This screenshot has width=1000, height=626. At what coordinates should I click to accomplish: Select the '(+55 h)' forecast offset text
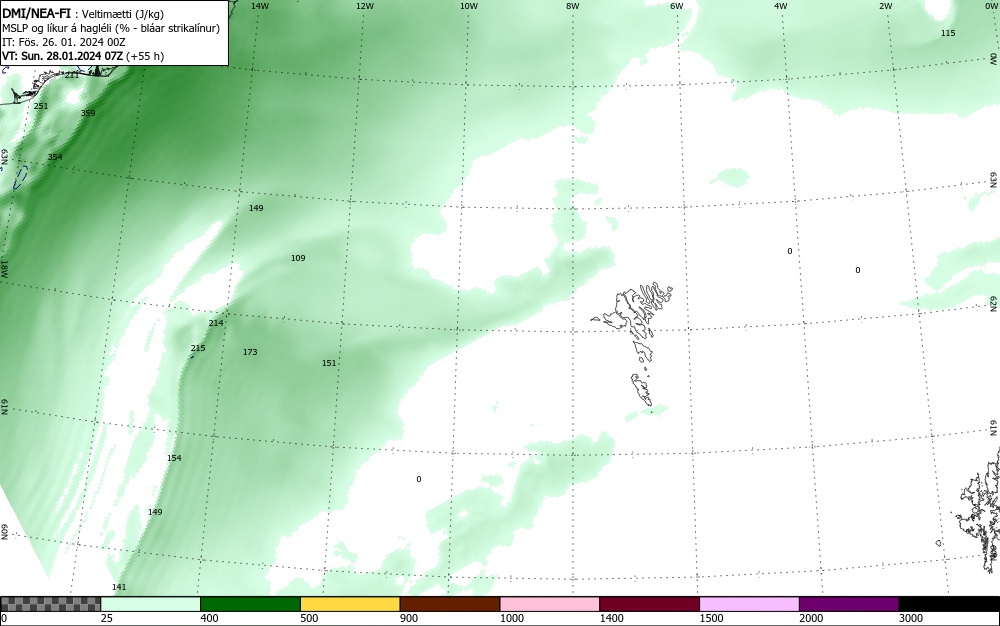coord(145,56)
